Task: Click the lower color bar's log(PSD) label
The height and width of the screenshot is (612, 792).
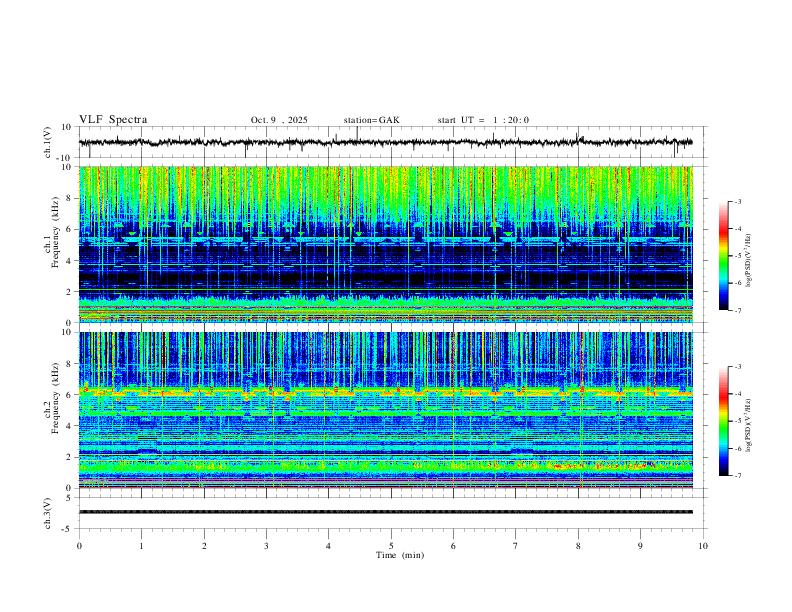Action: [x=749, y=426]
